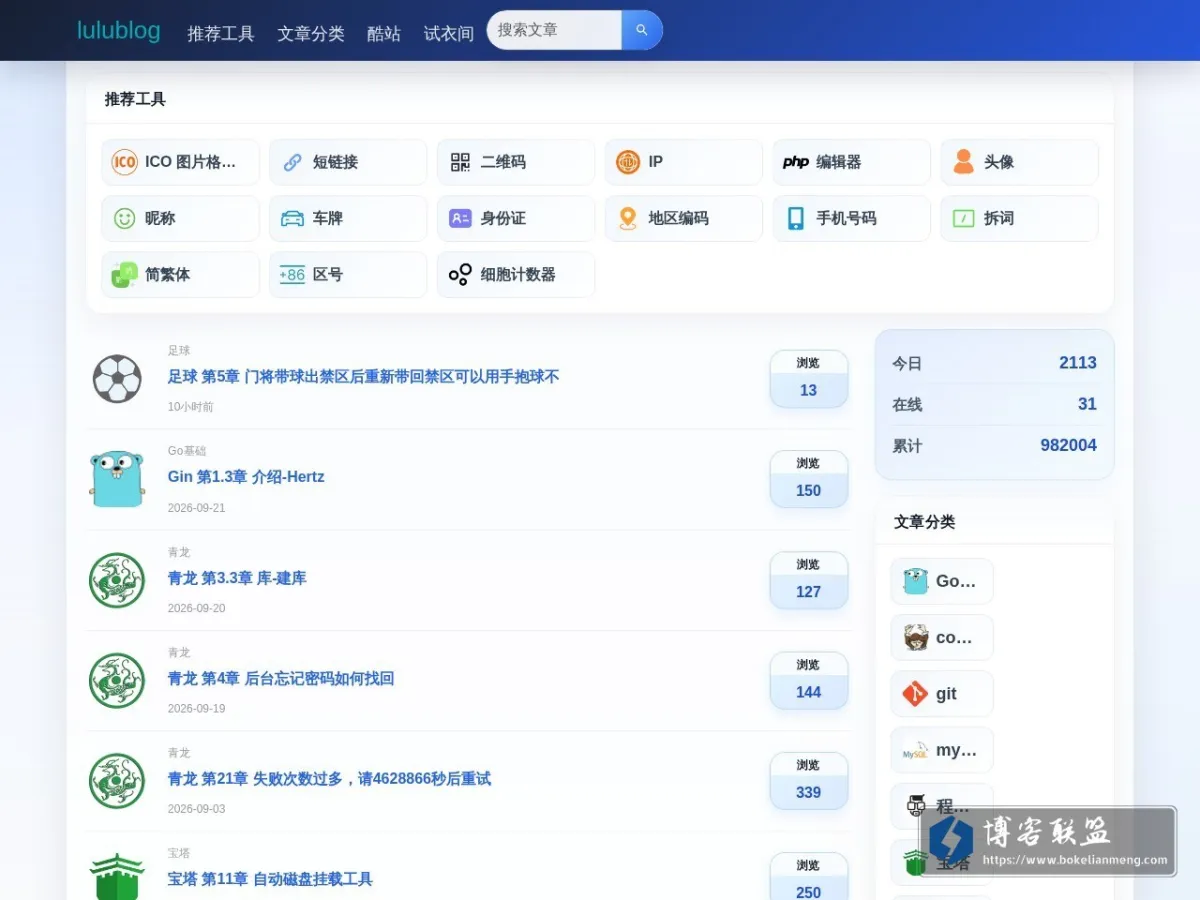Open the 地区编码 region code tool
The height and width of the screenshot is (900, 1200).
pos(684,218)
